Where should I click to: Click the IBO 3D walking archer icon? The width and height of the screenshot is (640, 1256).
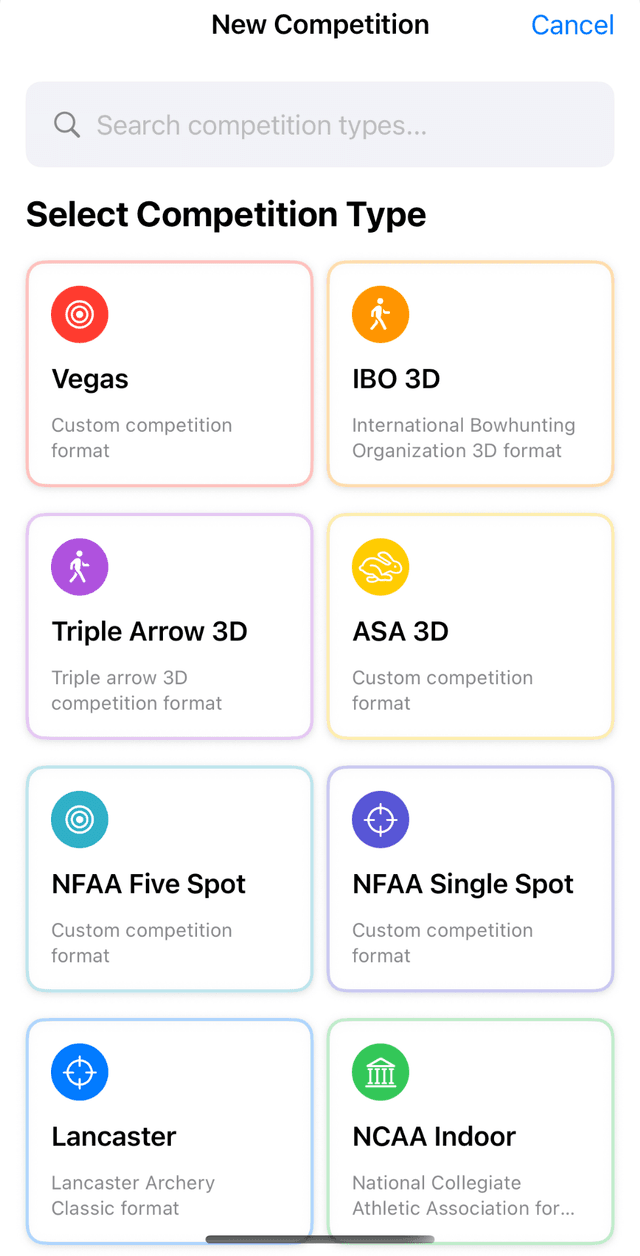380,314
